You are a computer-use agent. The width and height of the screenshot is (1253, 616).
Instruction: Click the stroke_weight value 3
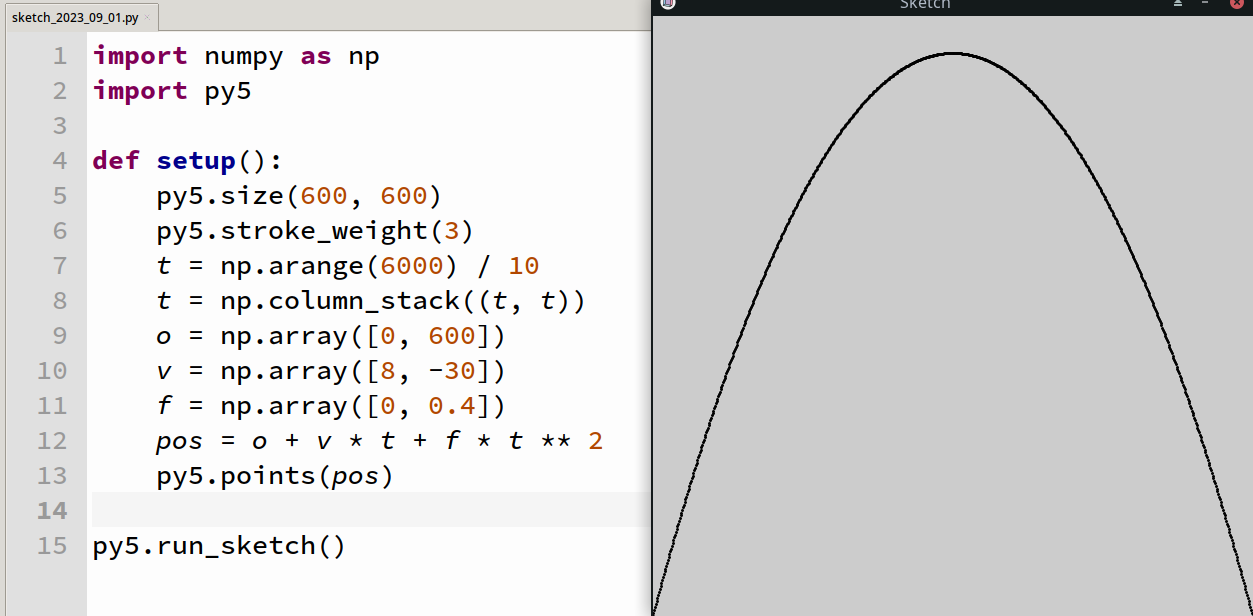coord(452,230)
